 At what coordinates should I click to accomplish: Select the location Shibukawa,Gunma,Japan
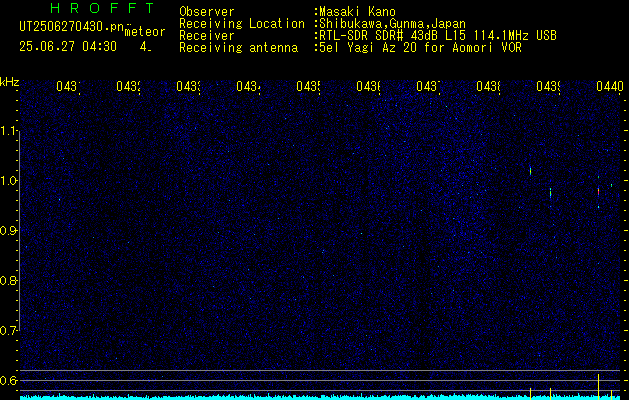point(392,24)
